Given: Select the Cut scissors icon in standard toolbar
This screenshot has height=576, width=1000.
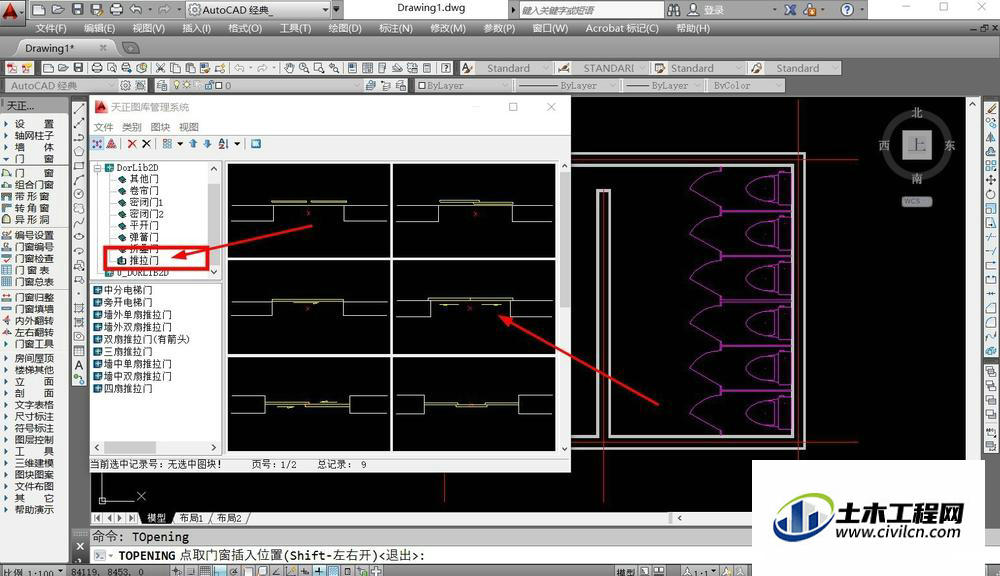Looking at the screenshot, I should click(x=160, y=68).
